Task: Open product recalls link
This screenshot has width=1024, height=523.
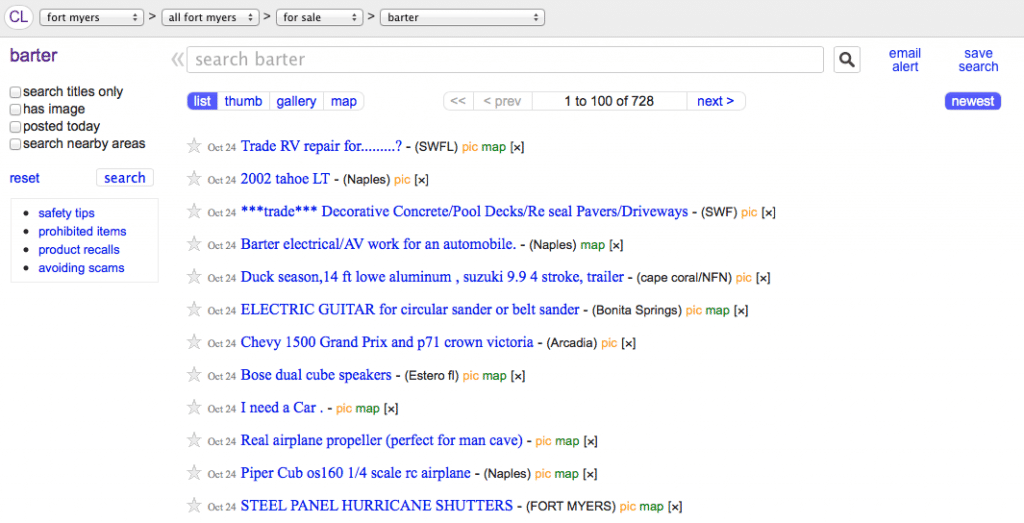Action: click(x=79, y=249)
